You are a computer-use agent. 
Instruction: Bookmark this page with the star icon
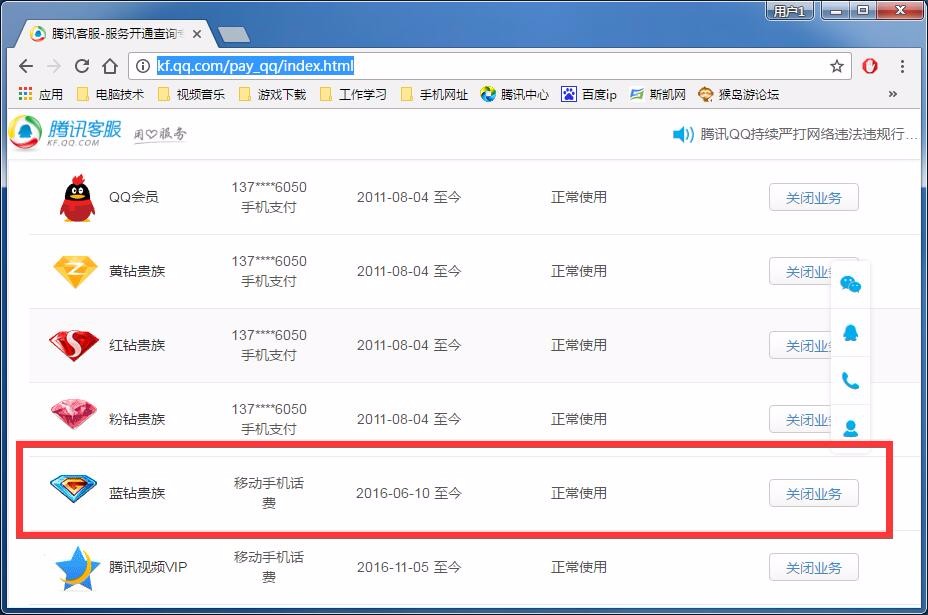(x=836, y=66)
